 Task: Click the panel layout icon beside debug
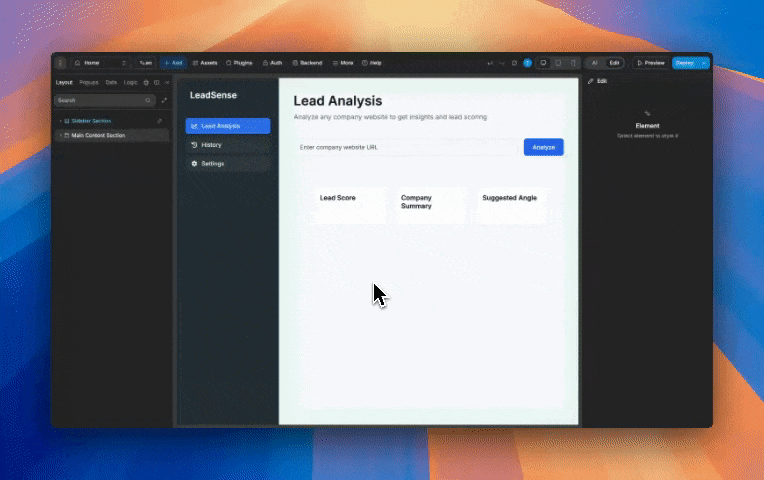[156, 82]
